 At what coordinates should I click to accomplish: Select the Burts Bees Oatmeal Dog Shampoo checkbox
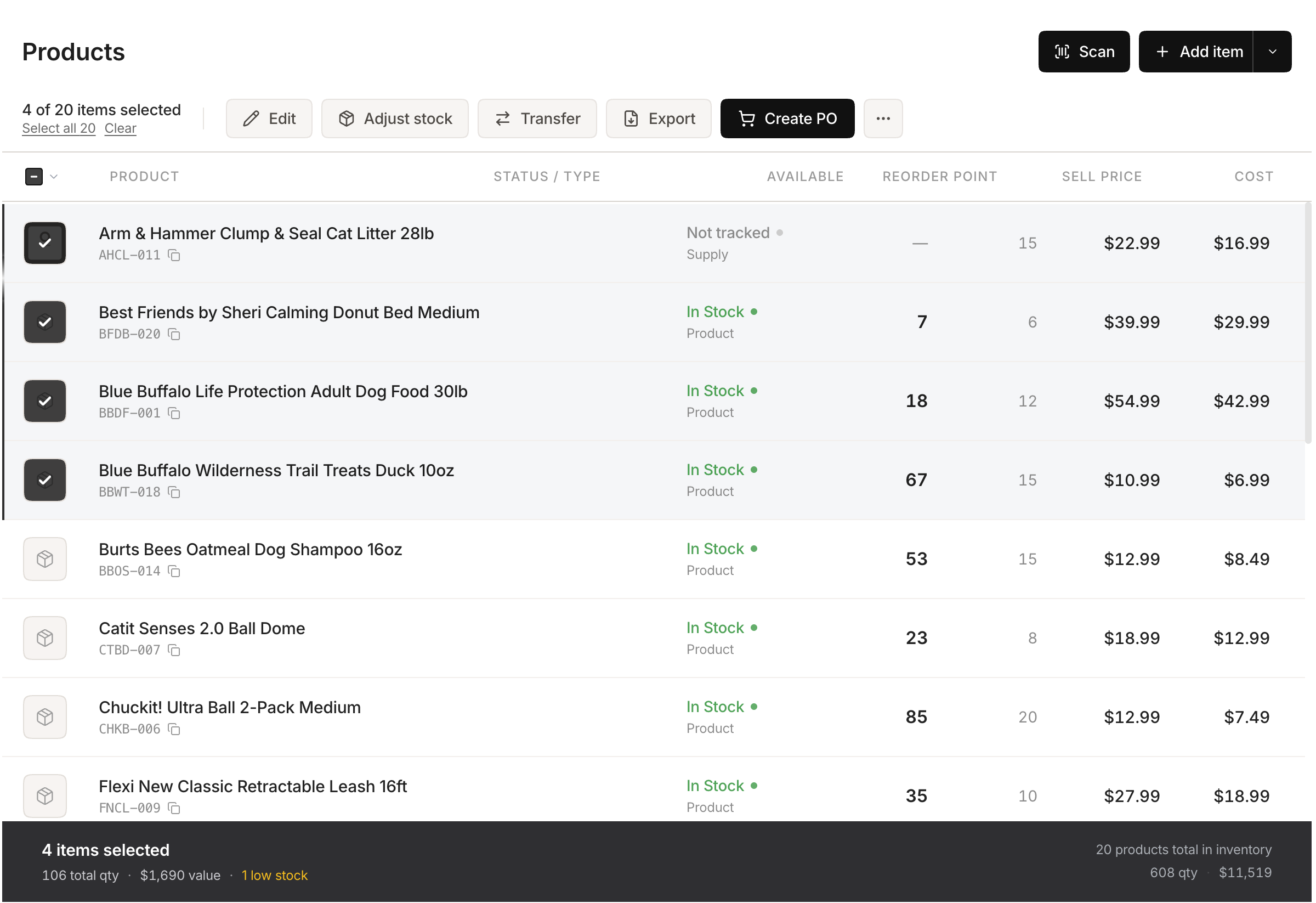[x=45, y=559]
